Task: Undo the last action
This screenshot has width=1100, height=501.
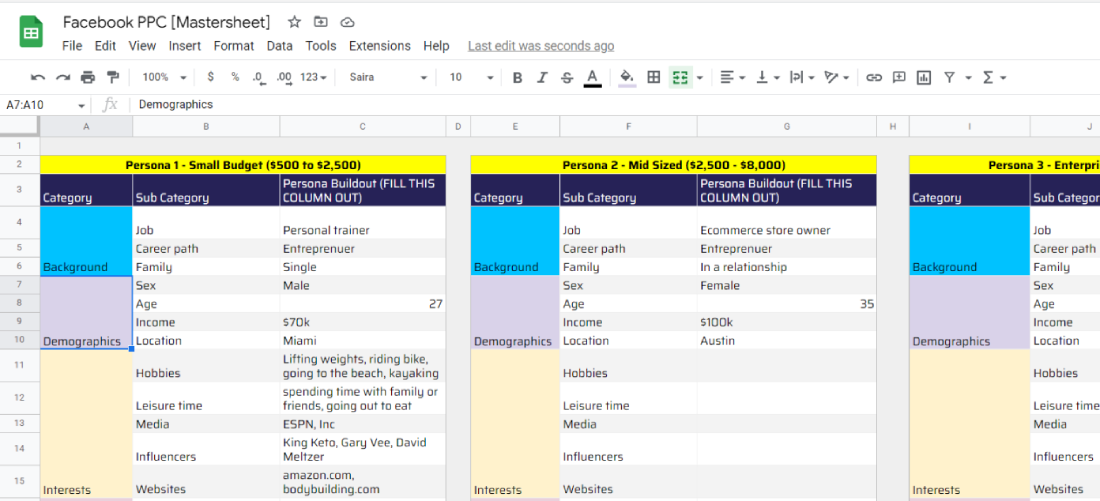Action: pyautogui.click(x=38, y=77)
